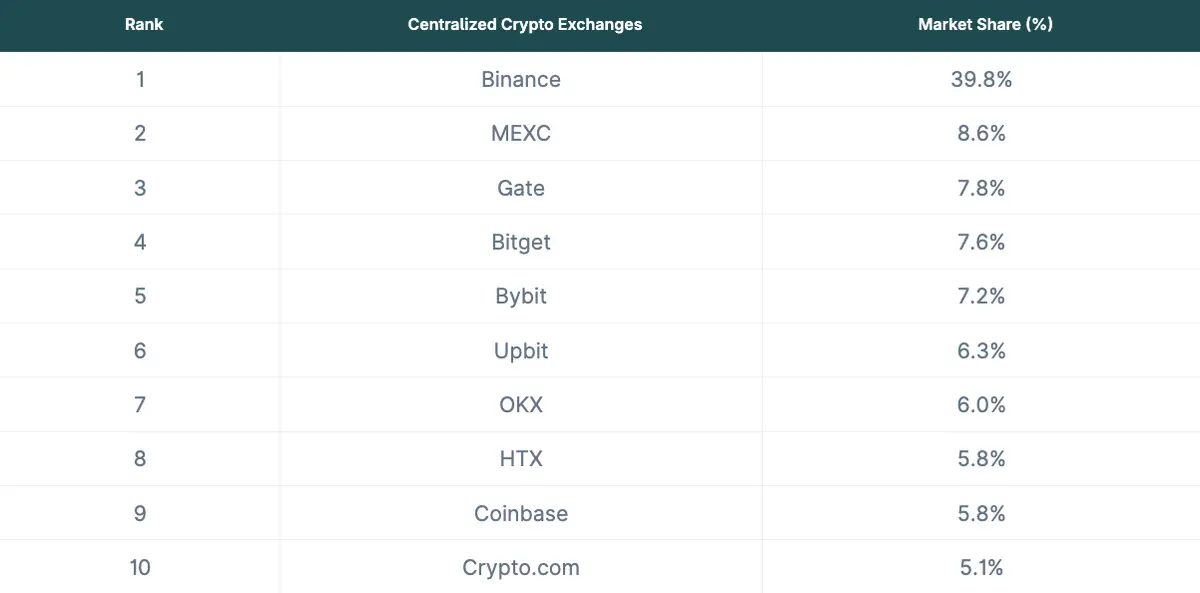The image size is (1200, 593).
Task: Select the Centralized Crypto Exchanges header
Action: point(525,24)
